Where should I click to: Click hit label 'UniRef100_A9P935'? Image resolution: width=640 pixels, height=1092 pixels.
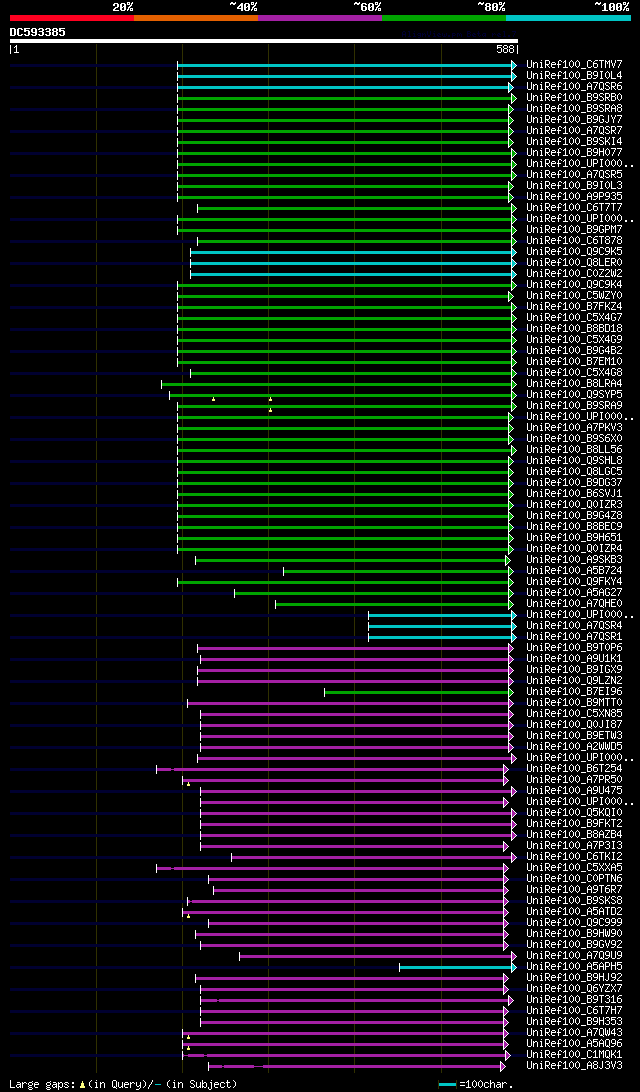574,197
